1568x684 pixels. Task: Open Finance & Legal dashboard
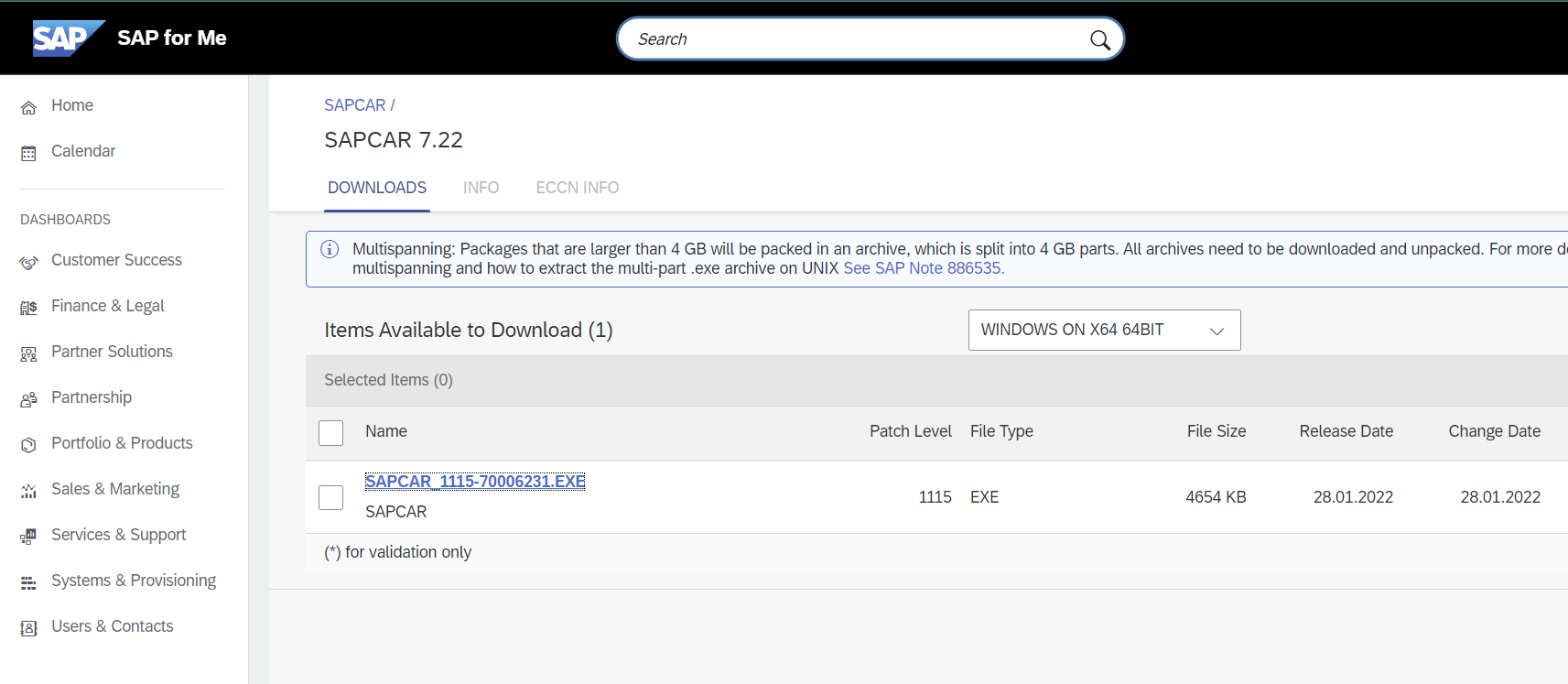click(108, 306)
